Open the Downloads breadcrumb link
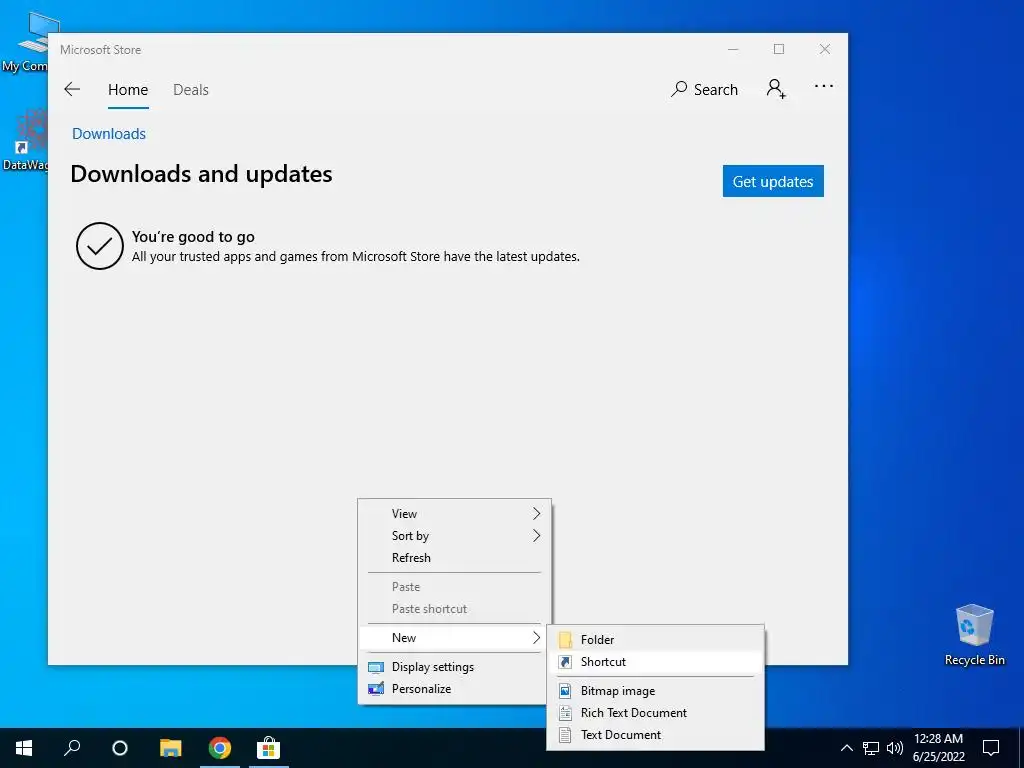This screenshot has height=768, width=1024. [109, 134]
